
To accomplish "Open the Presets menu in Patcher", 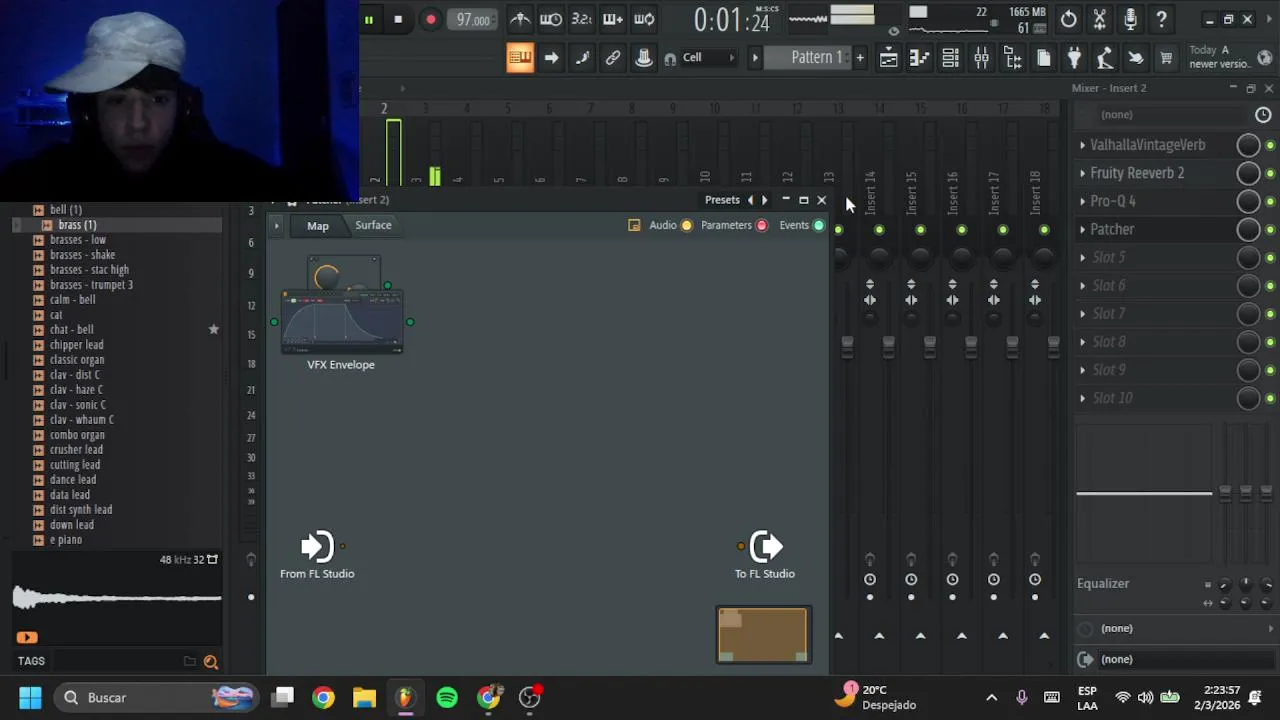I will (722, 200).
